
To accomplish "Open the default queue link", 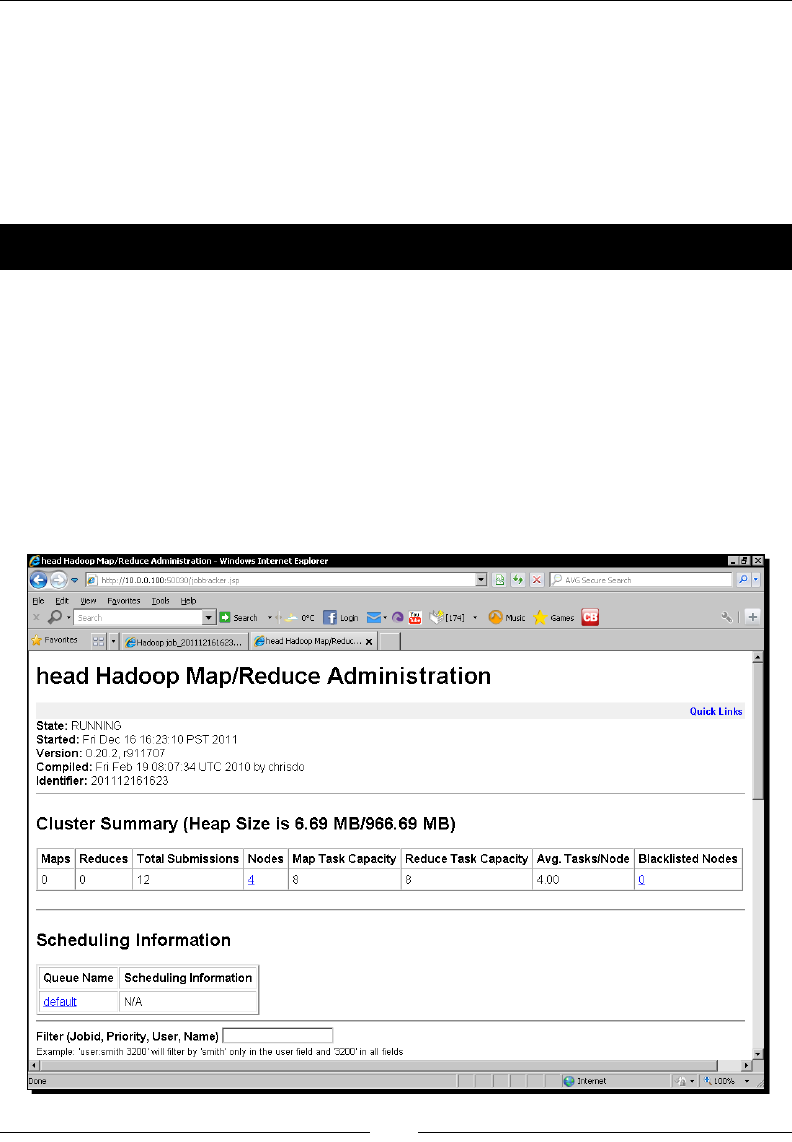I will [x=60, y=1001].
